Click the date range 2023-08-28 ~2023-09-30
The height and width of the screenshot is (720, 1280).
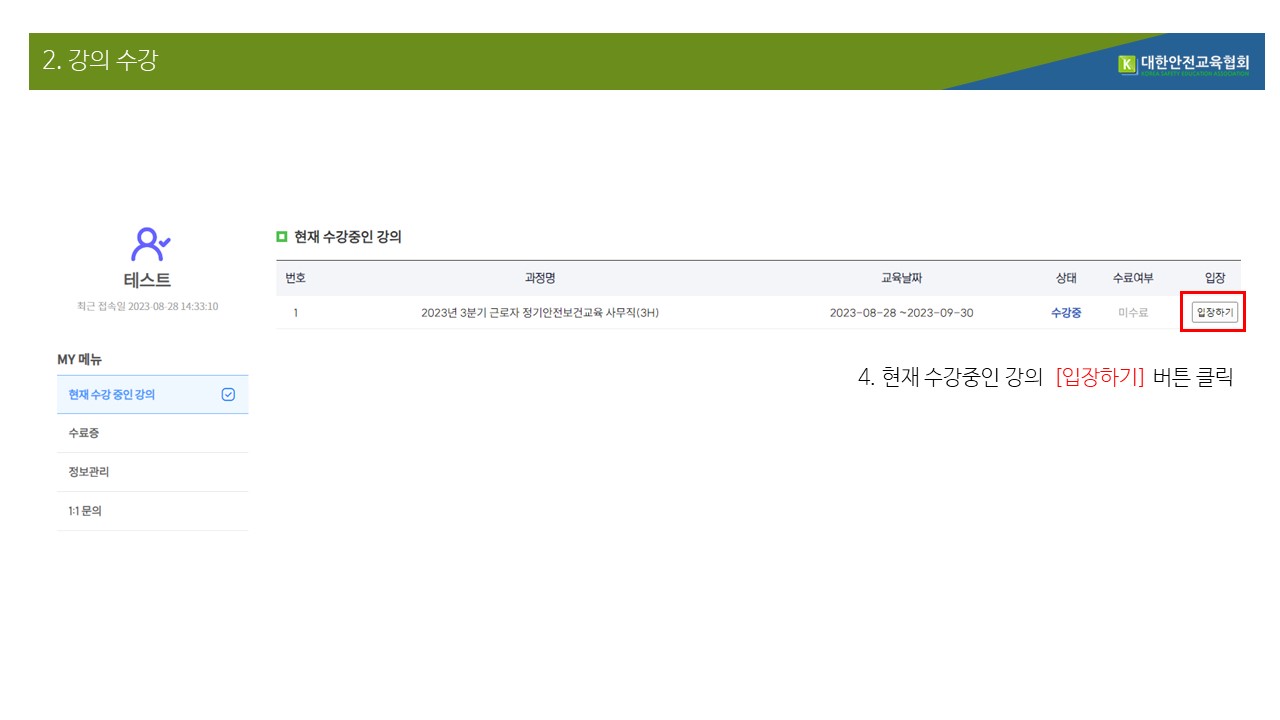pos(901,313)
